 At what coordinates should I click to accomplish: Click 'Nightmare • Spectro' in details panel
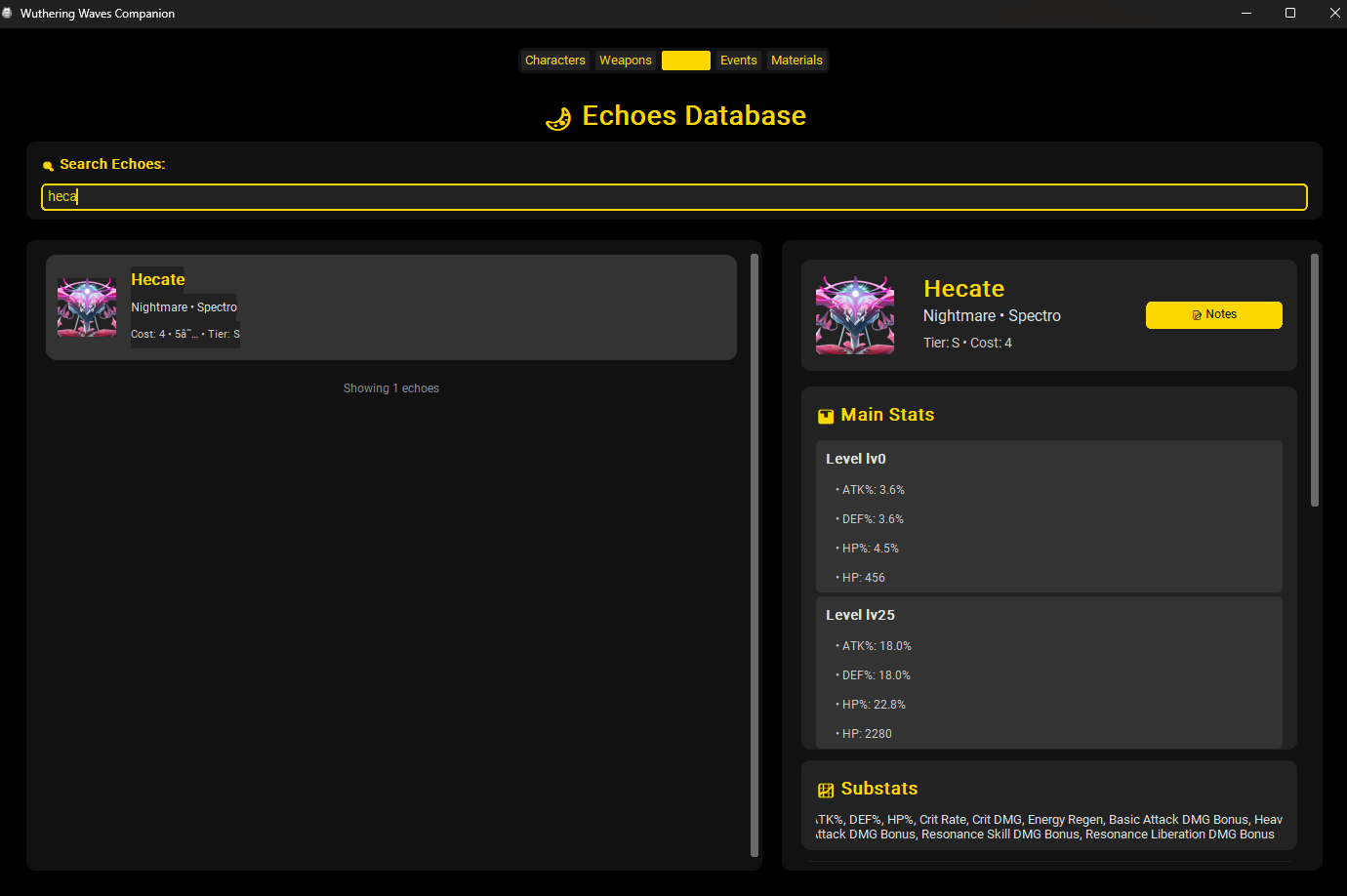[x=992, y=316]
